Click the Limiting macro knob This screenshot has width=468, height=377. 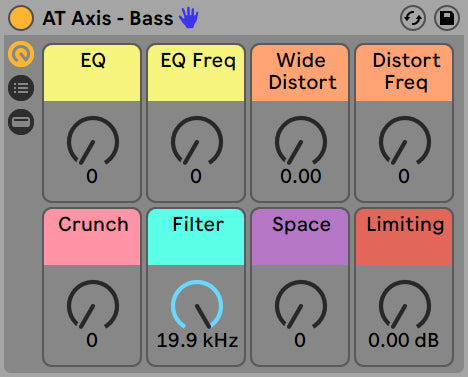405,305
